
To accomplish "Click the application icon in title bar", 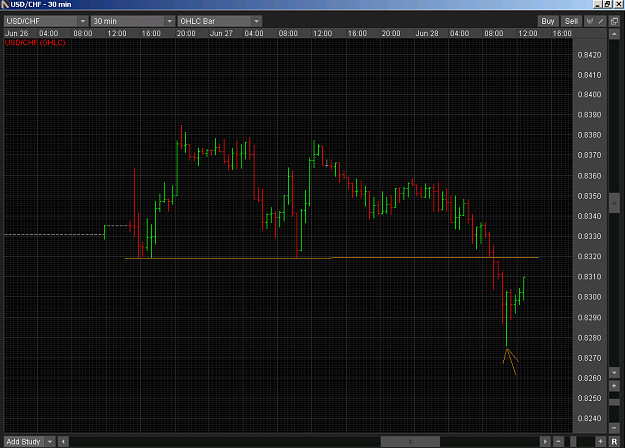I will click(5, 4).
